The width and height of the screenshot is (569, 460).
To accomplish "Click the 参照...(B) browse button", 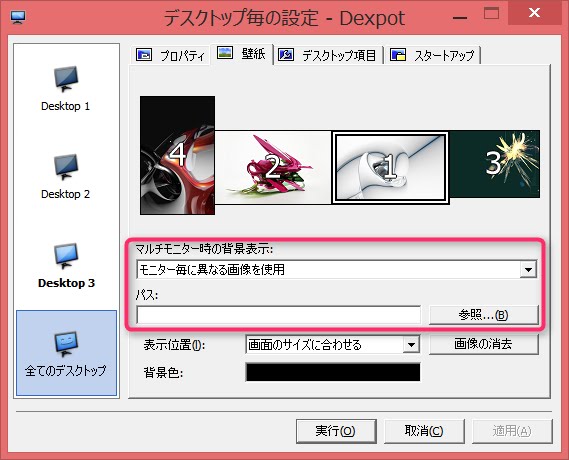I will click(x=483, y=315).
